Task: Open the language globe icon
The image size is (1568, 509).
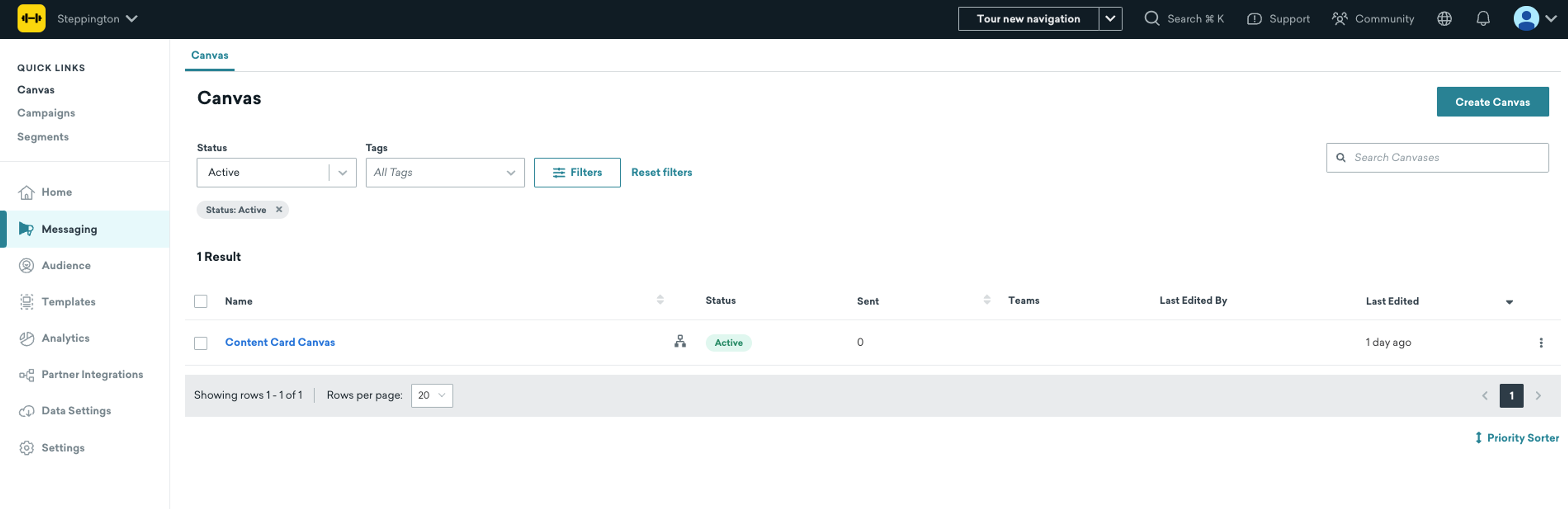Action: click(x=1444, y=19)
